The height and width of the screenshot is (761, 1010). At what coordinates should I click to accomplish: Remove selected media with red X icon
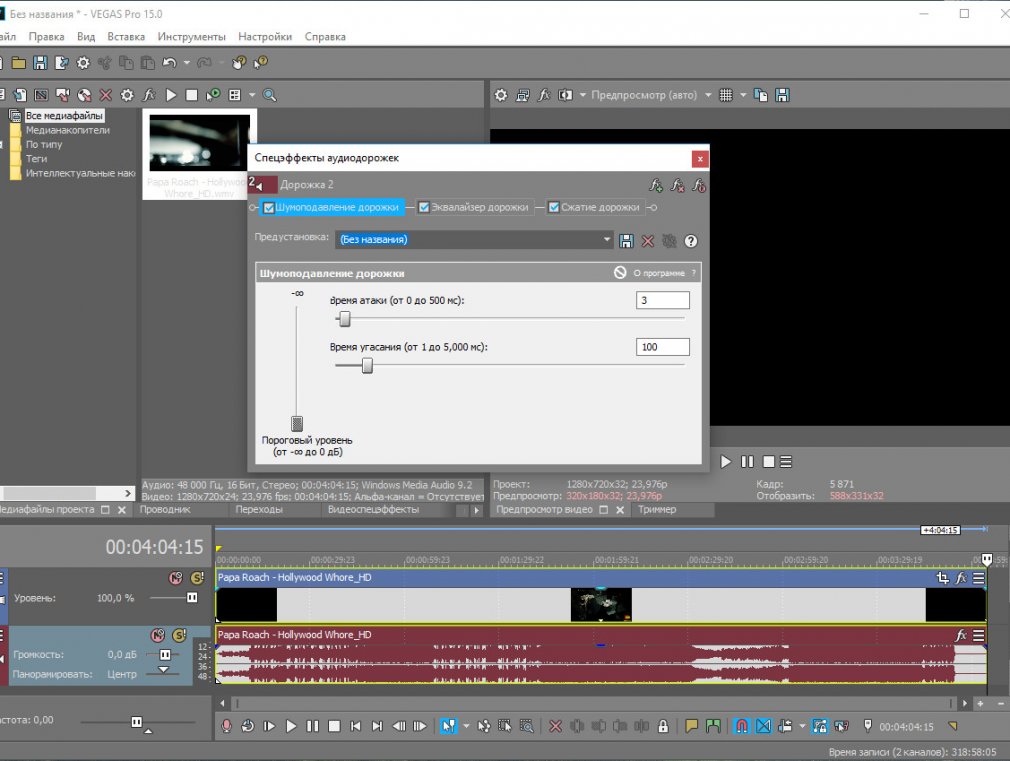click(106, 95)
